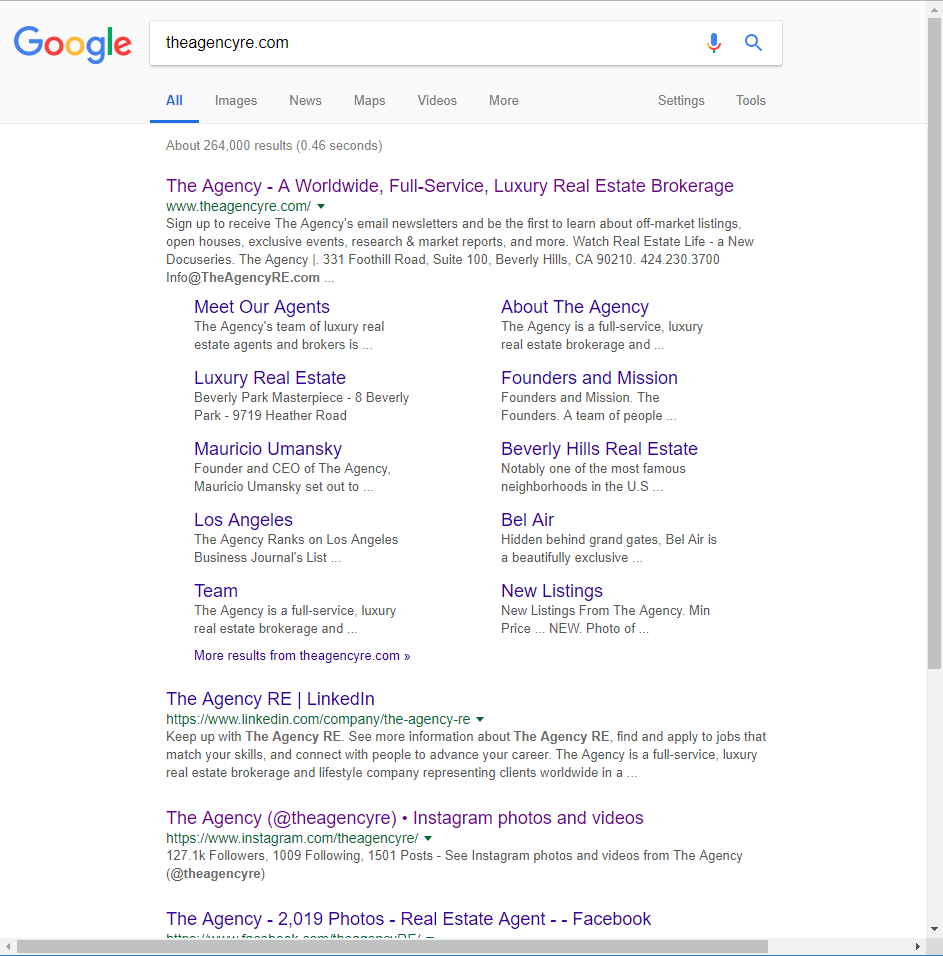Open the Maps tab
943x956 pixels.
pyautogui.click(x=369, y=101)
